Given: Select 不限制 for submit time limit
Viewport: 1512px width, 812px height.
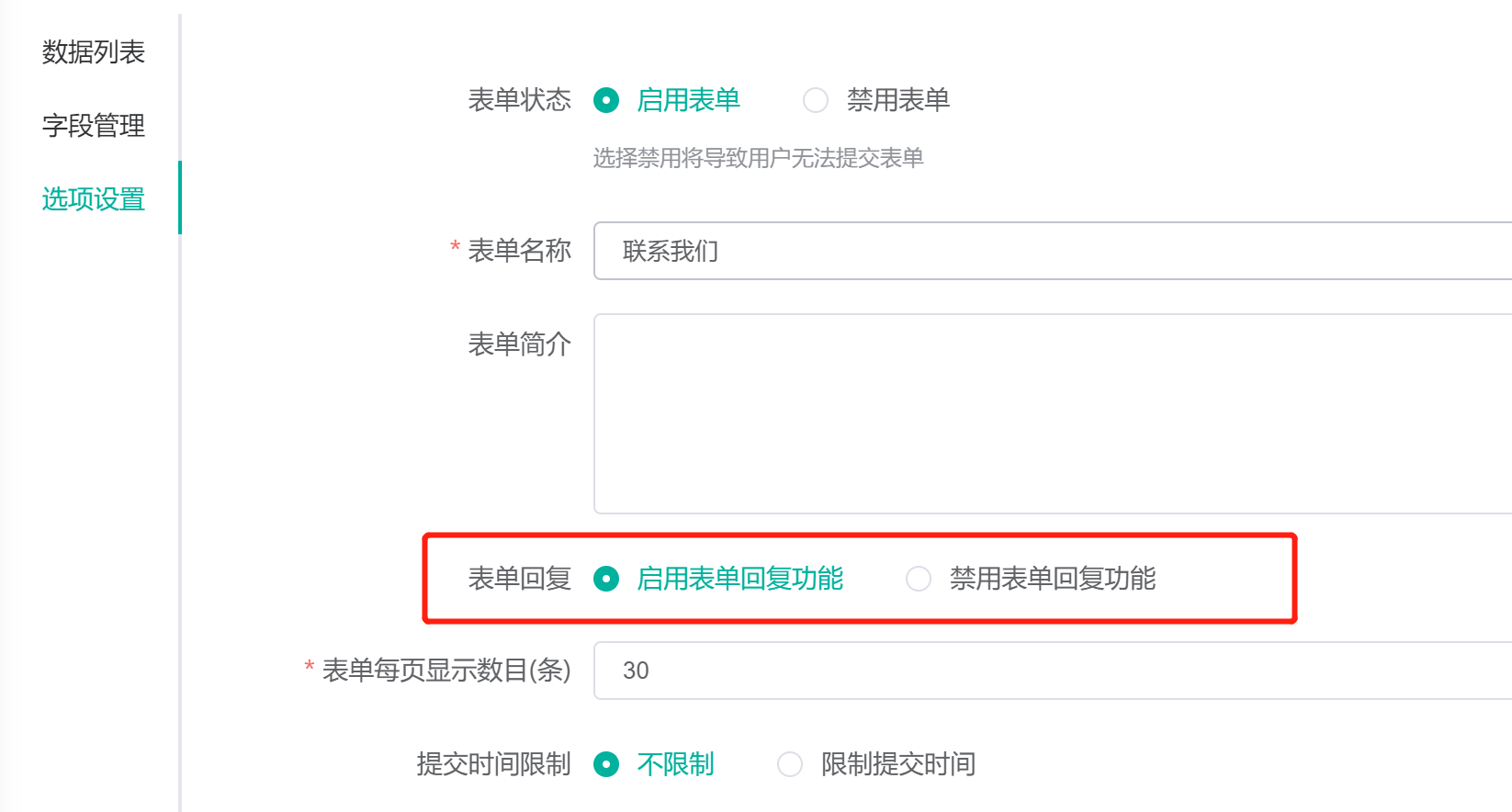Looking at the screenshot, I should (x=606, y=764).
